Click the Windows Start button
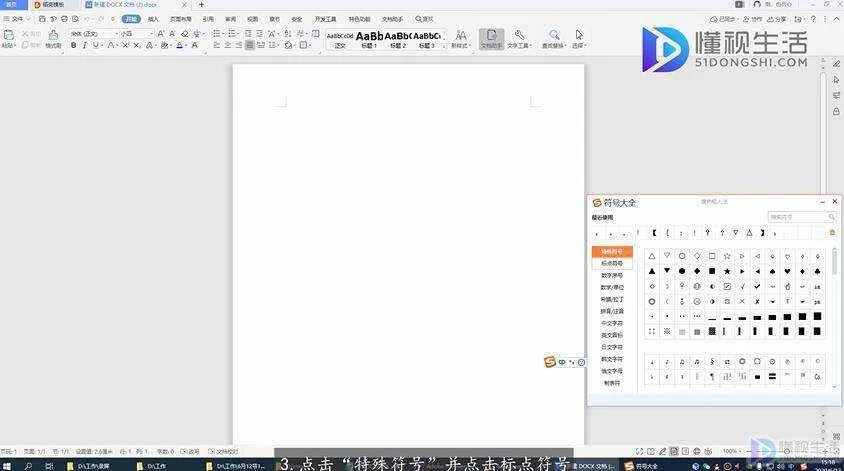 pyautogui.click(x=8, y=465)
